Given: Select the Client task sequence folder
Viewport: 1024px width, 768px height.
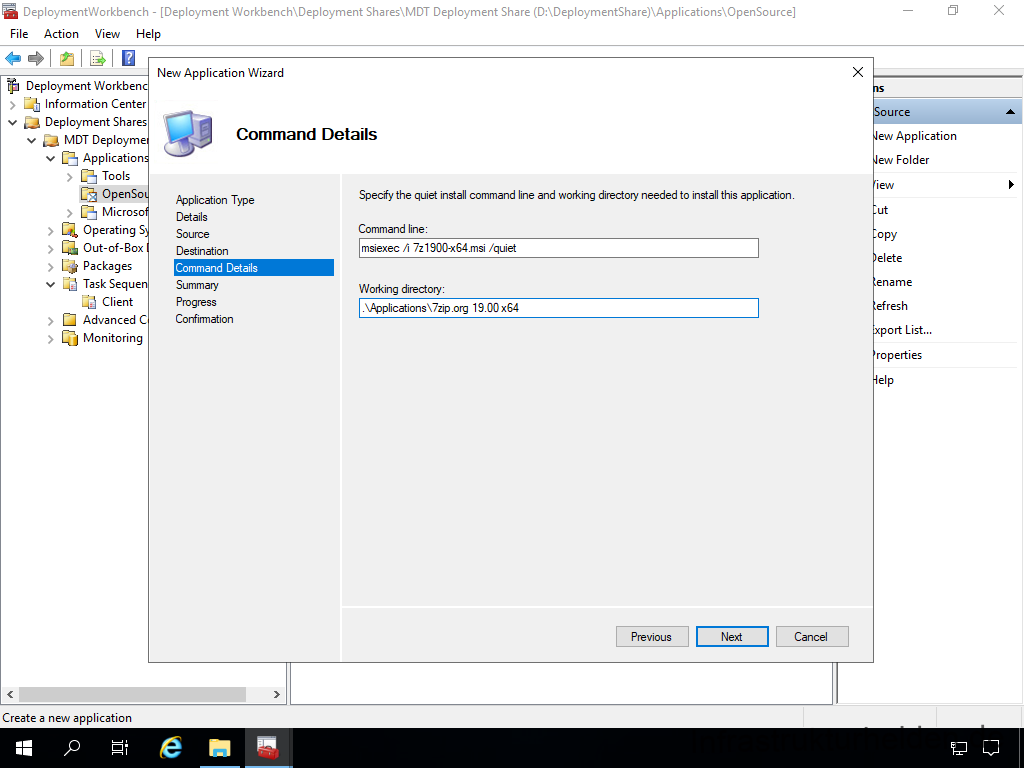Looking at the screenshot, I should (118, 302).
